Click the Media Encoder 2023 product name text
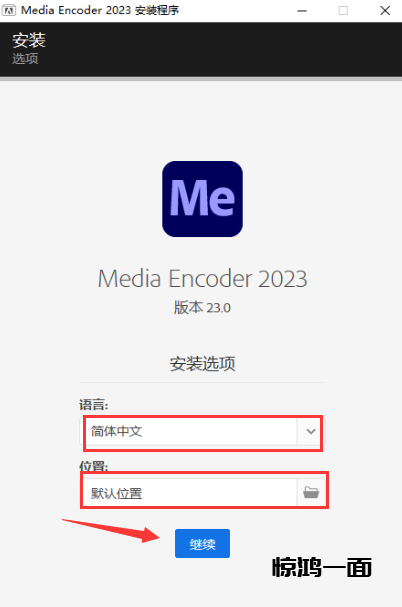Image resolution: width=402 pixels, height=607 pixels. tap(202, 278)
